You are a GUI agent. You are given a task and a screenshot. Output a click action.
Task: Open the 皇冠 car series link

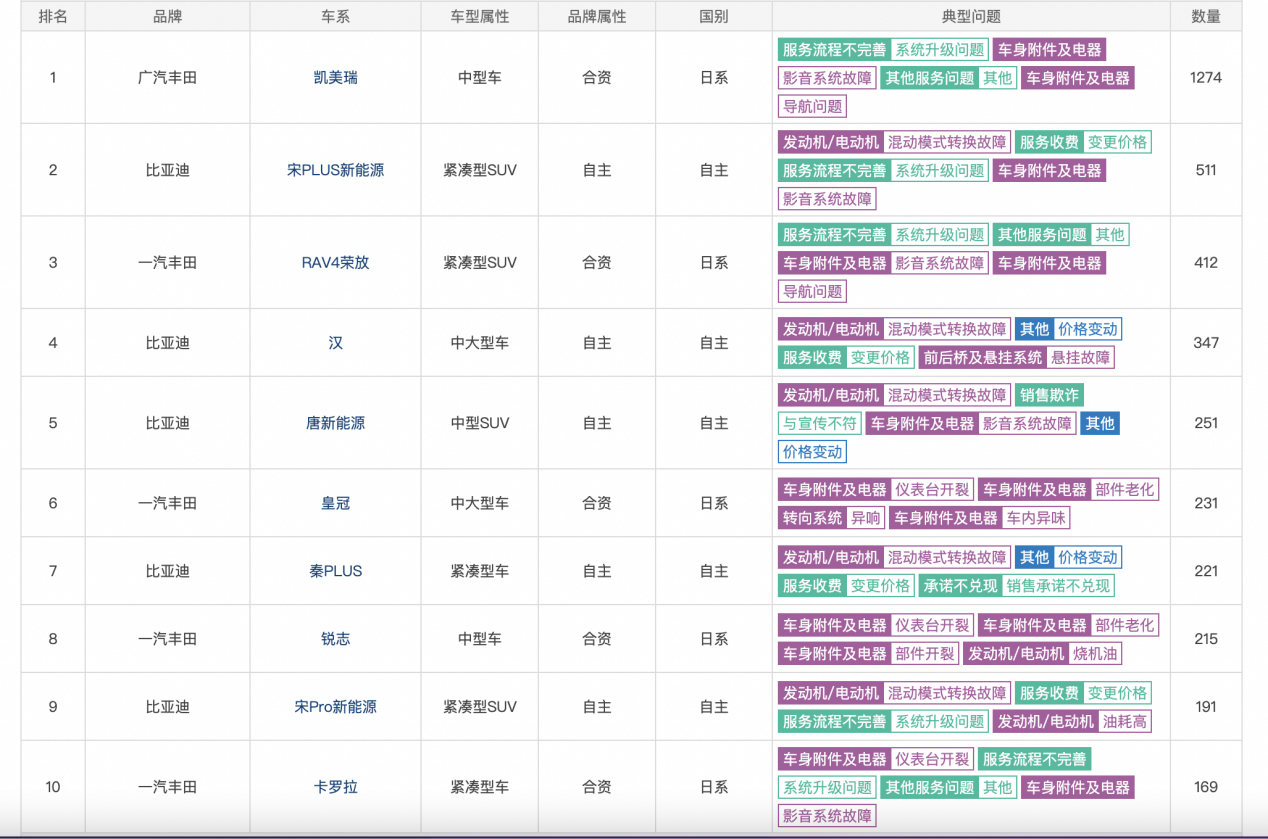(334, 503)
